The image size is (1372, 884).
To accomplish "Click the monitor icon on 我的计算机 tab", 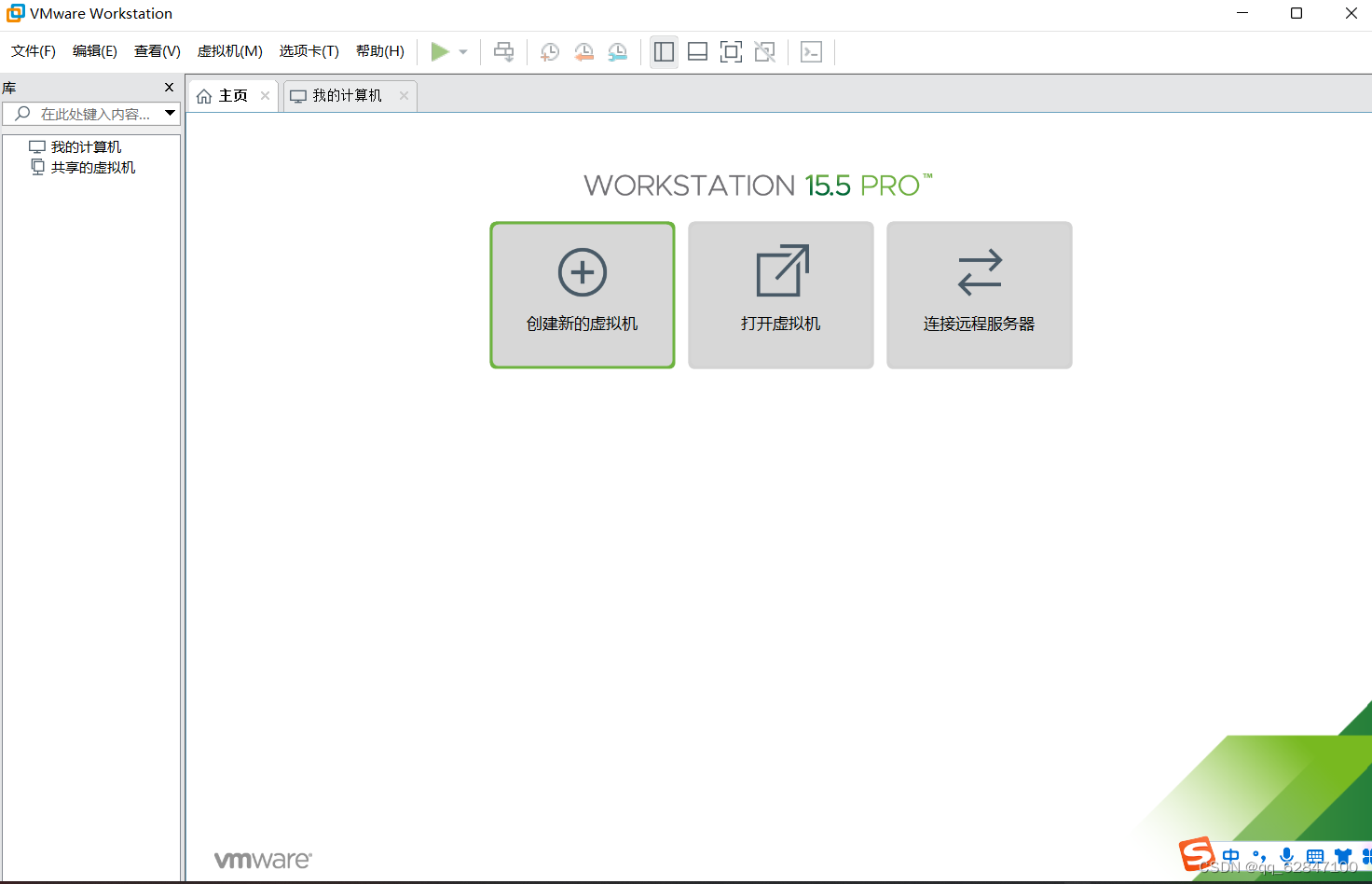I will click(x=298, y=96).
